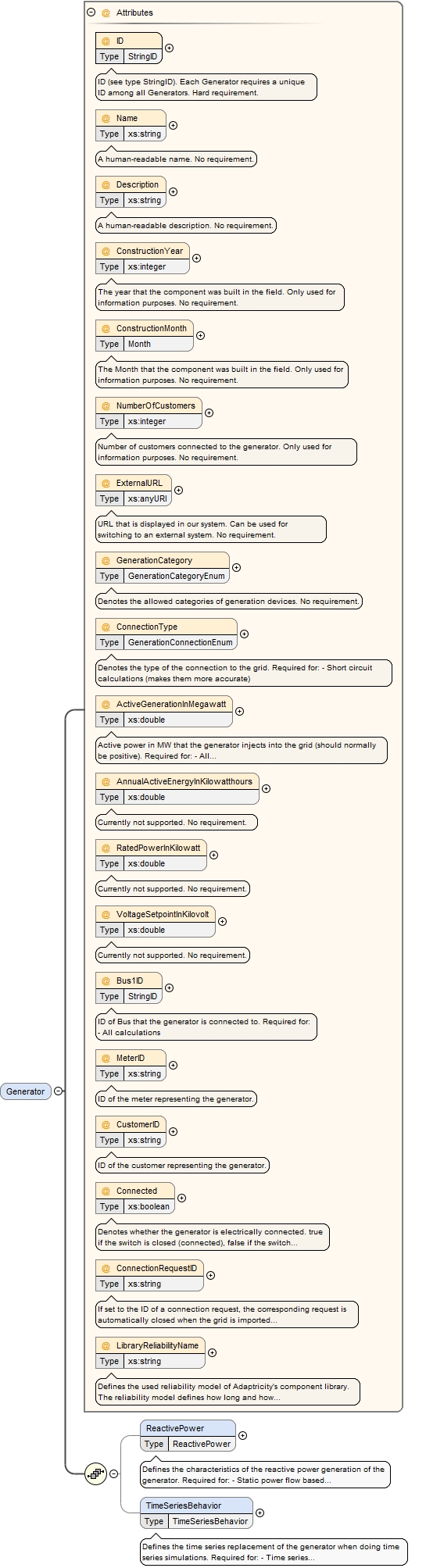Collapse the sequence compositor children
Screen dimensions: 426x1568
pyautogui.click(x=114, y=1473)
